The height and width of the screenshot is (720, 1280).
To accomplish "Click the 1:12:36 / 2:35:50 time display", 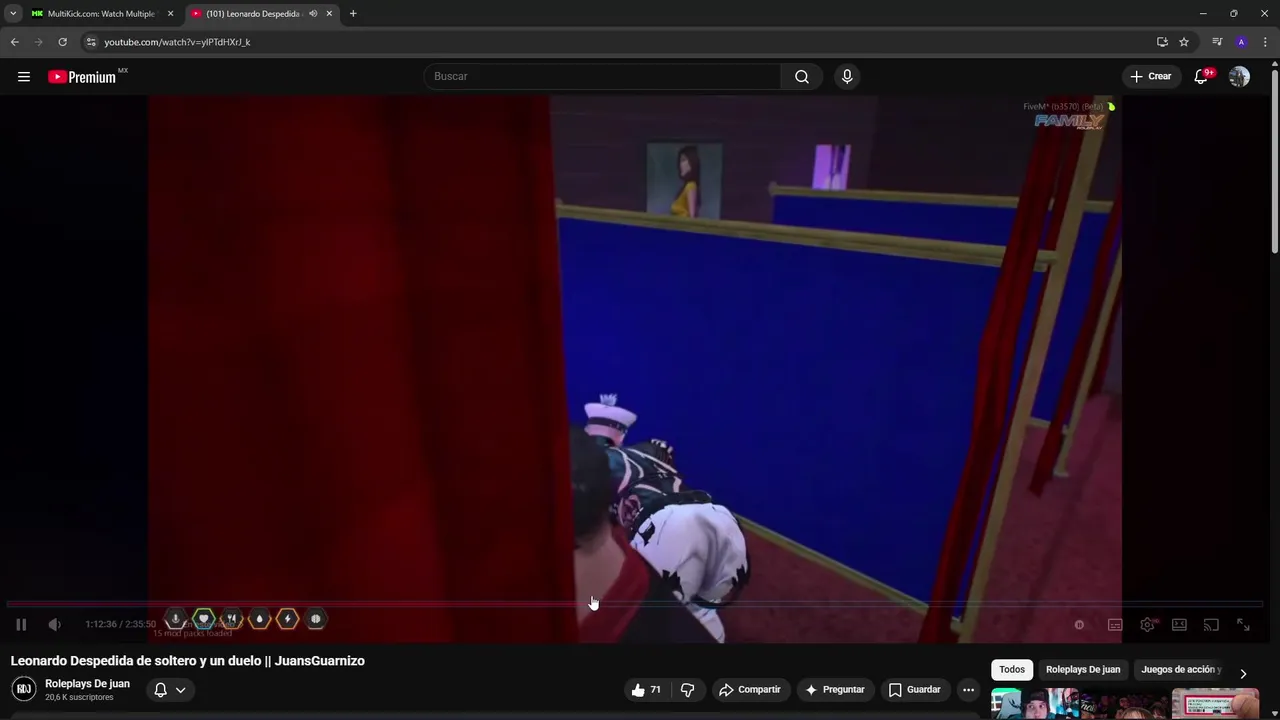I will [x=120, y=625].
